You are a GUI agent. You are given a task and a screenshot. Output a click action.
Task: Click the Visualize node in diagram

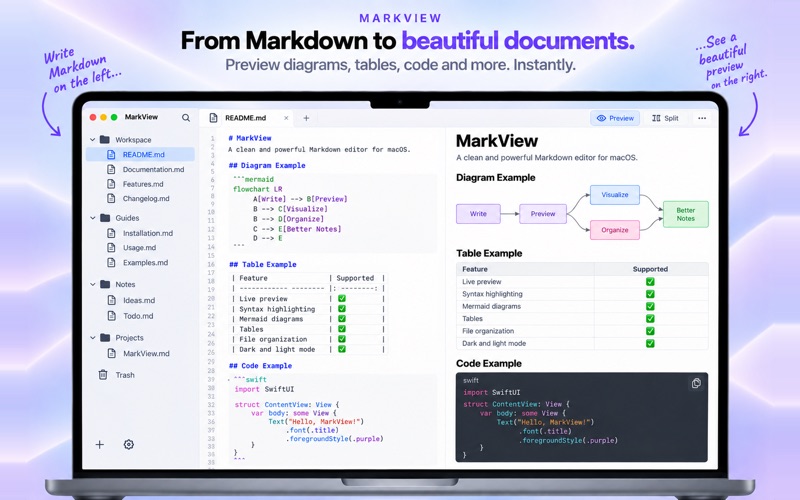(x=614, y=195)
